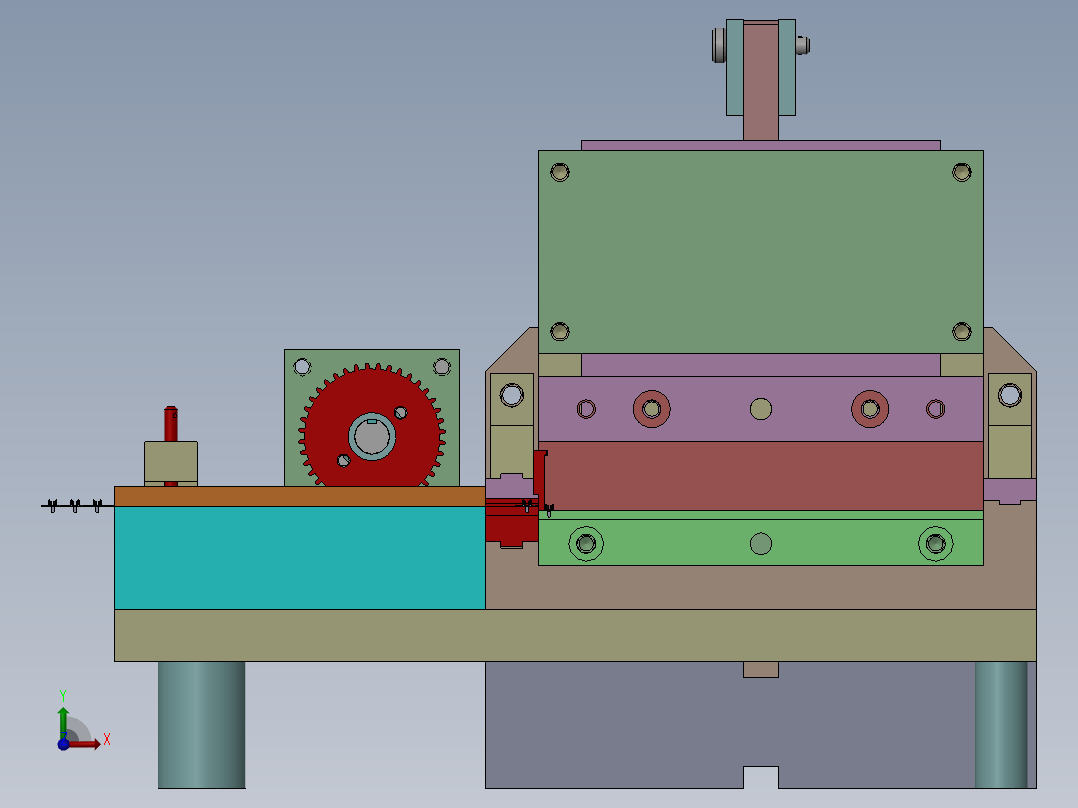Pick the right teal support column
The width and height of the screenshot is (1078, 808).
1001,725
